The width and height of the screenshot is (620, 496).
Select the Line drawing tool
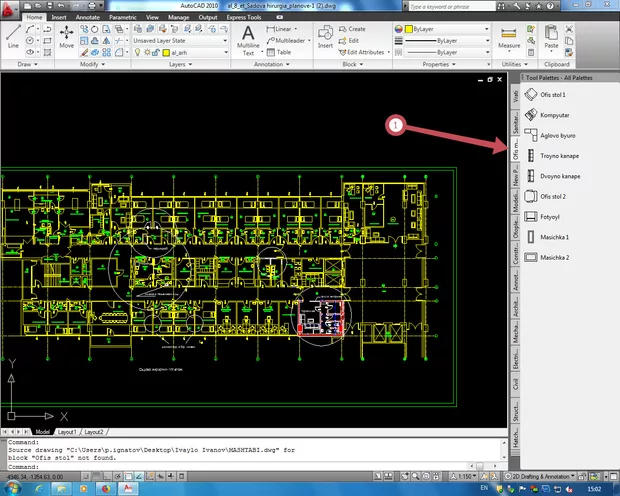[12, 38]
